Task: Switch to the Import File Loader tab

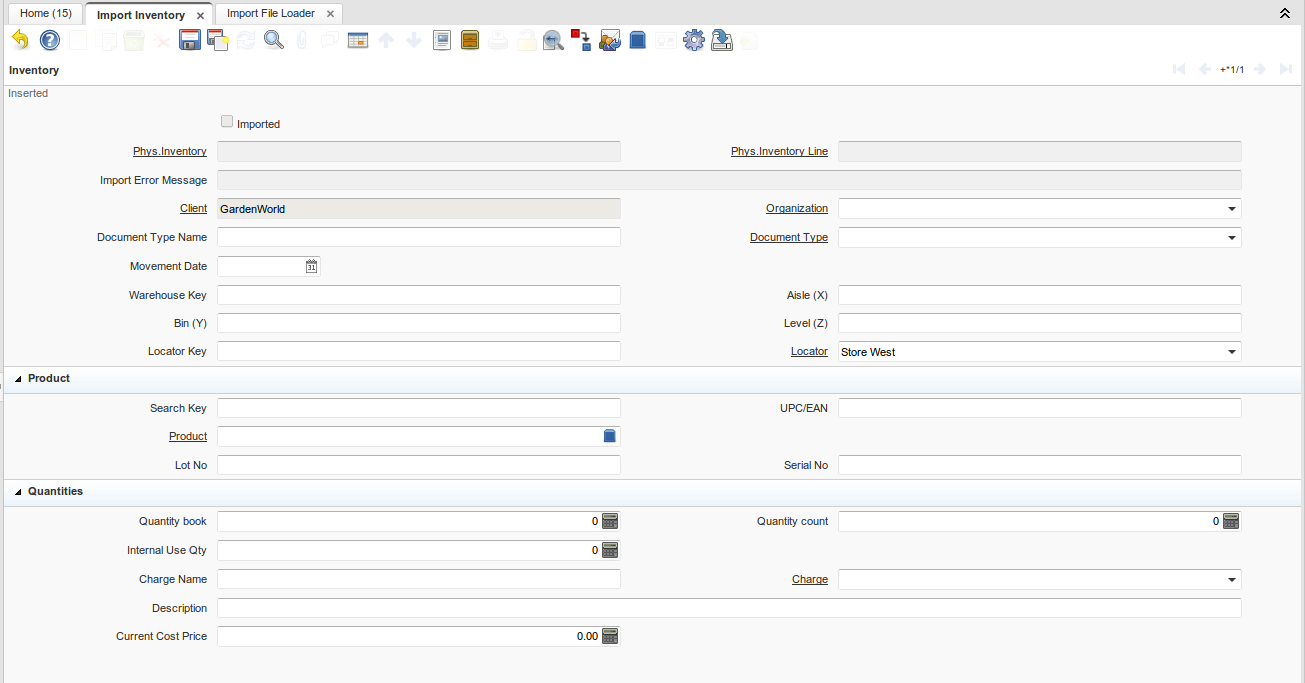Action: (x=271, y=14)
